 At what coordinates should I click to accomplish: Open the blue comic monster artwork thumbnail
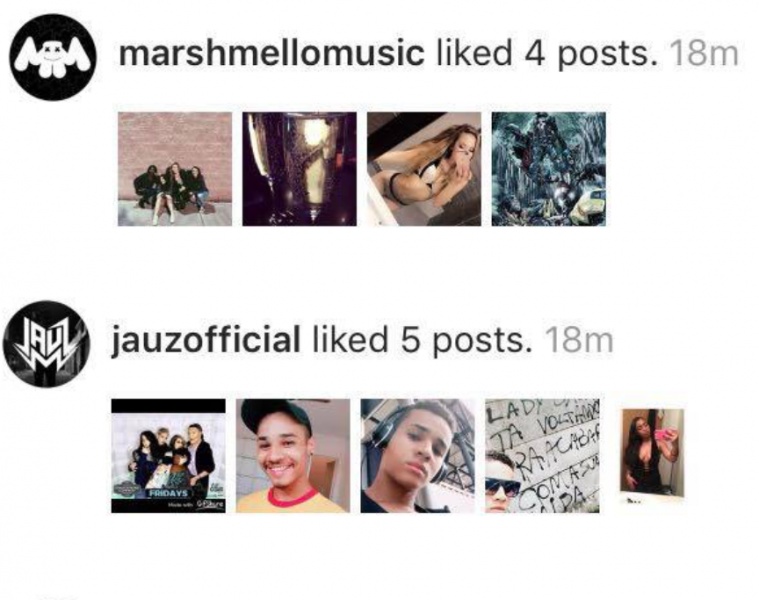click(x=548, y=169)
